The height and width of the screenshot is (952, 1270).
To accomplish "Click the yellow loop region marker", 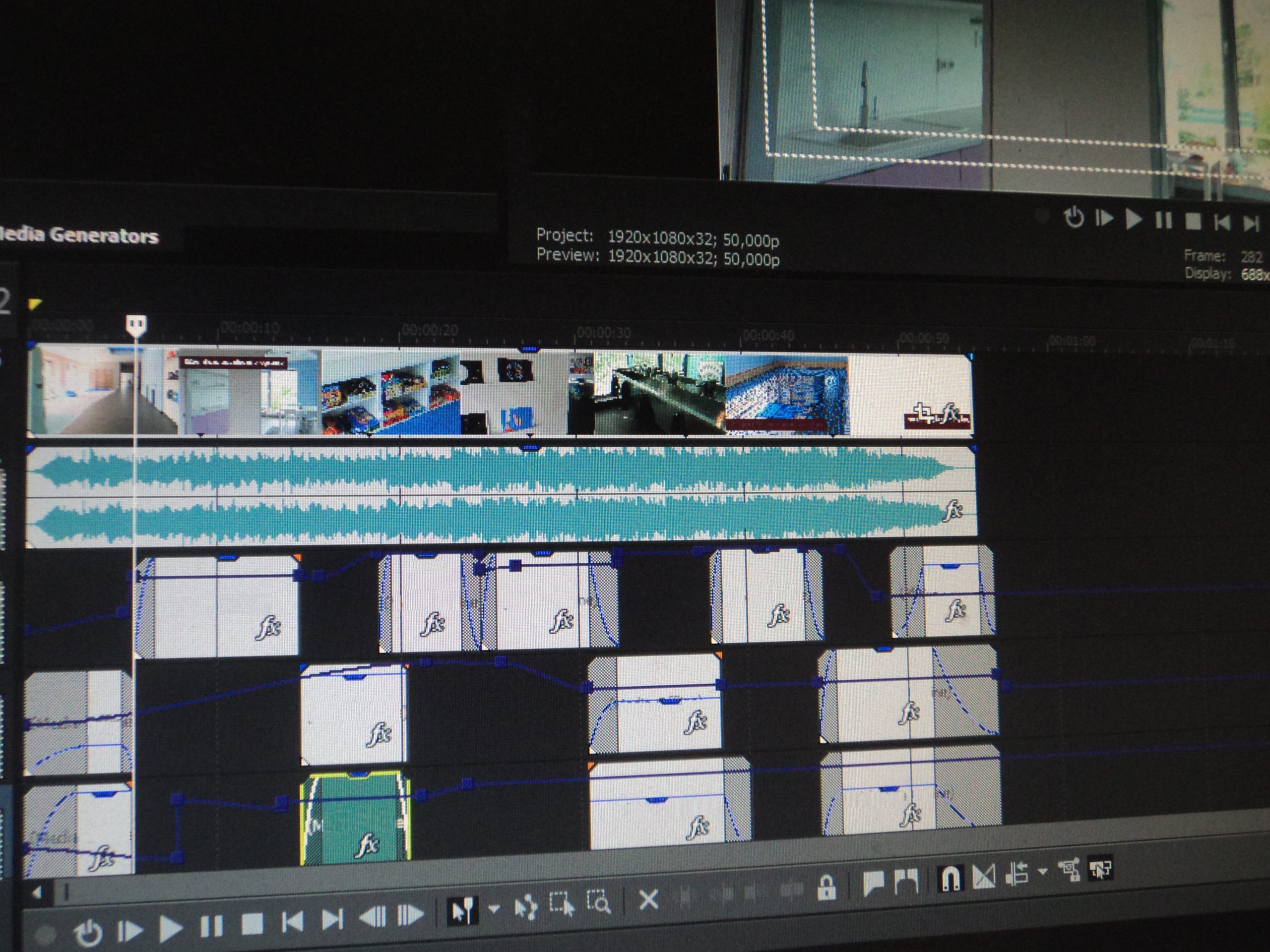I will (35, 303).
